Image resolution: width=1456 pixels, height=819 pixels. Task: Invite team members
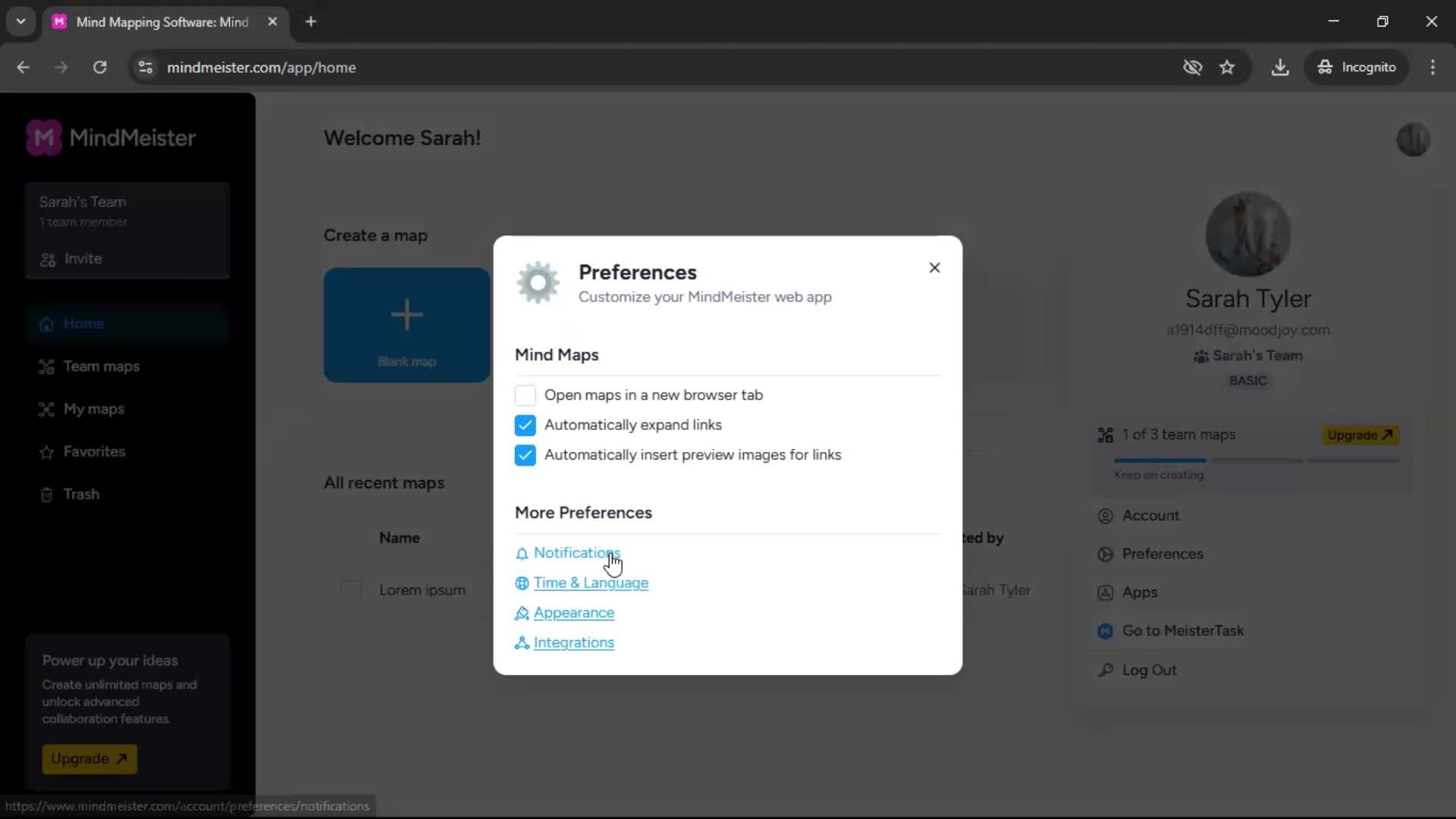pyautogui.click(x=71, y=259)
